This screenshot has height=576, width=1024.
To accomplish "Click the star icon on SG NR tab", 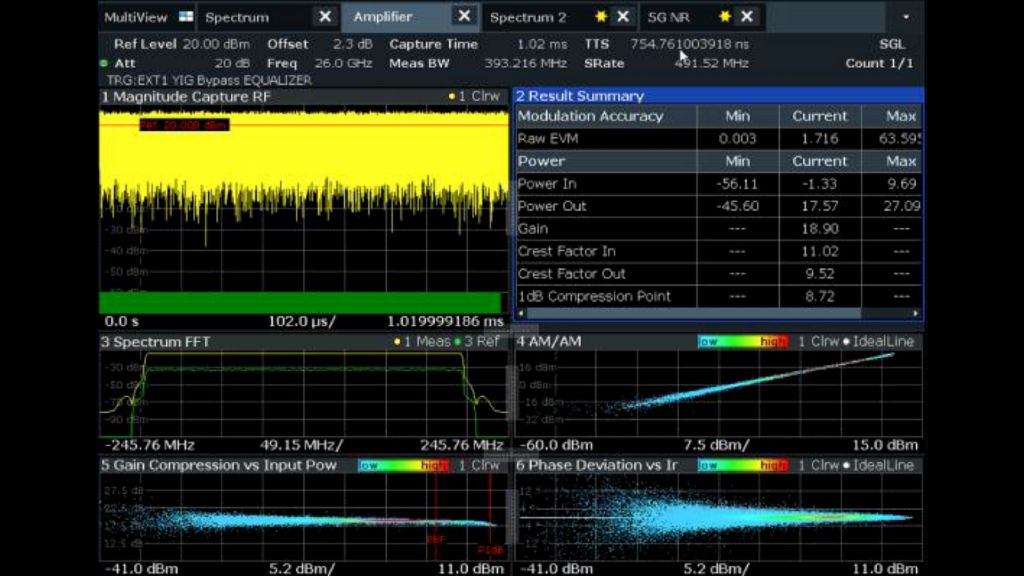I will [724, 17].
